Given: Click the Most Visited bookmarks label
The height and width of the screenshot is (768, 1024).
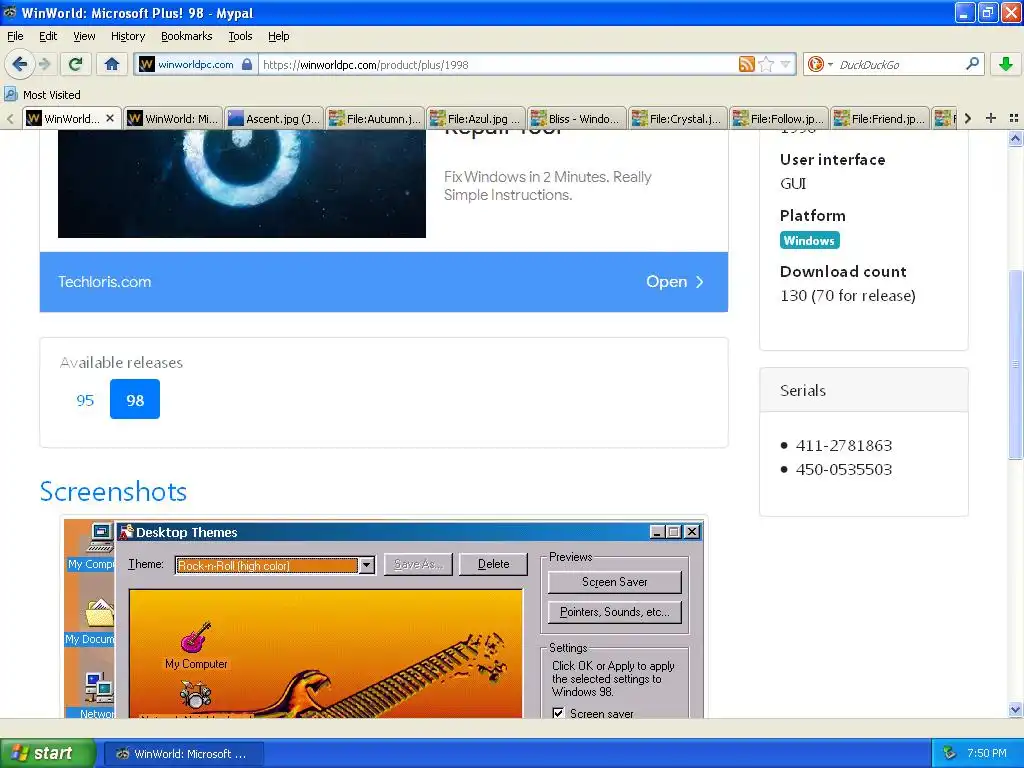Looking at the screenshot, I should click(x=52, y=95).
